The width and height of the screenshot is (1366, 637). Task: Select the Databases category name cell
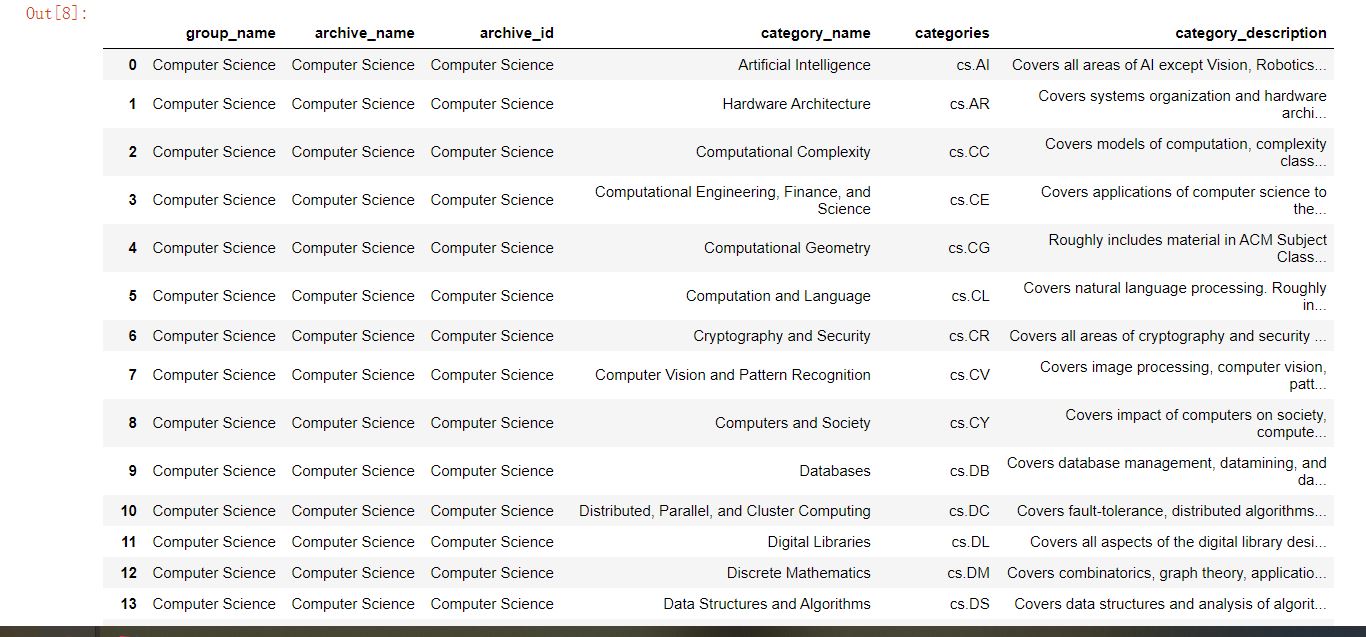[x=834, y=471]
